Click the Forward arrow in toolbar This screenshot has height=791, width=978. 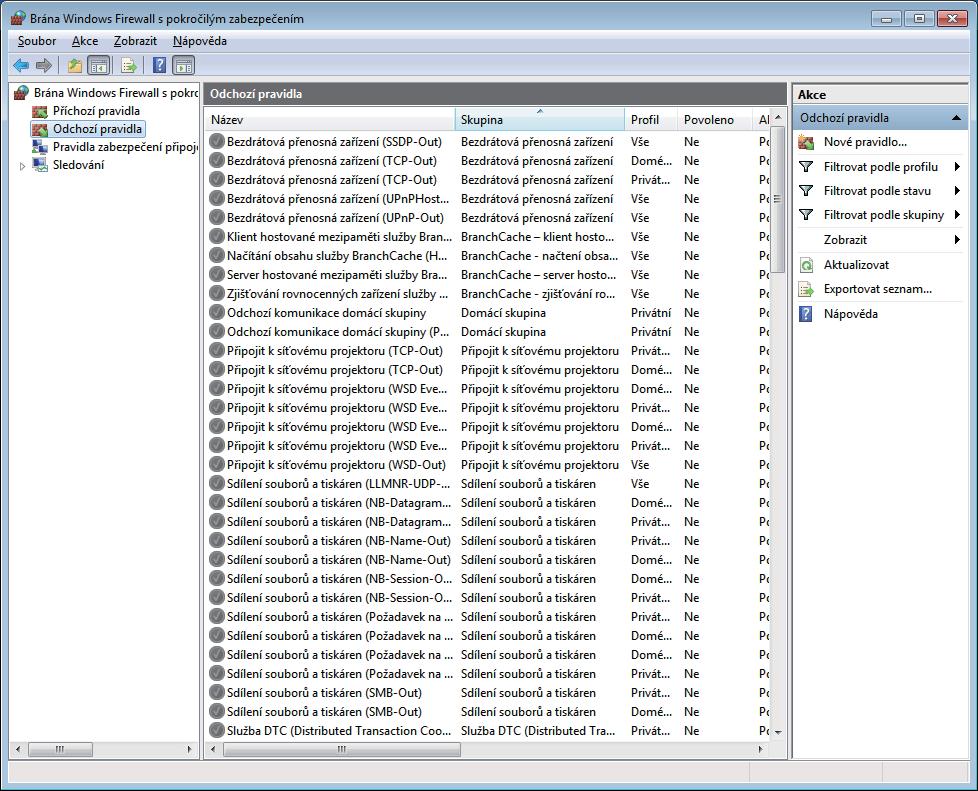click(44, 65)
